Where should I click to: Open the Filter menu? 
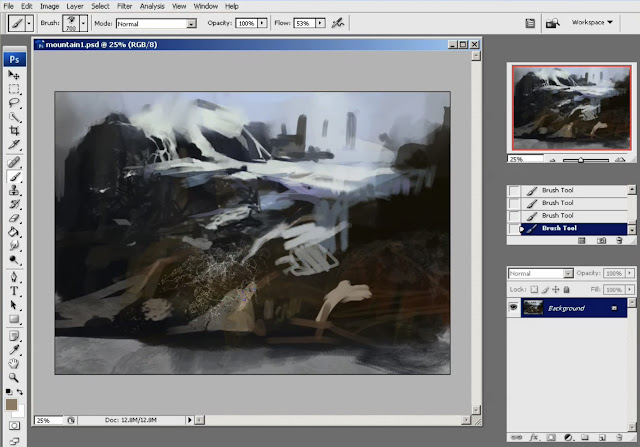[x=124, y=6]
